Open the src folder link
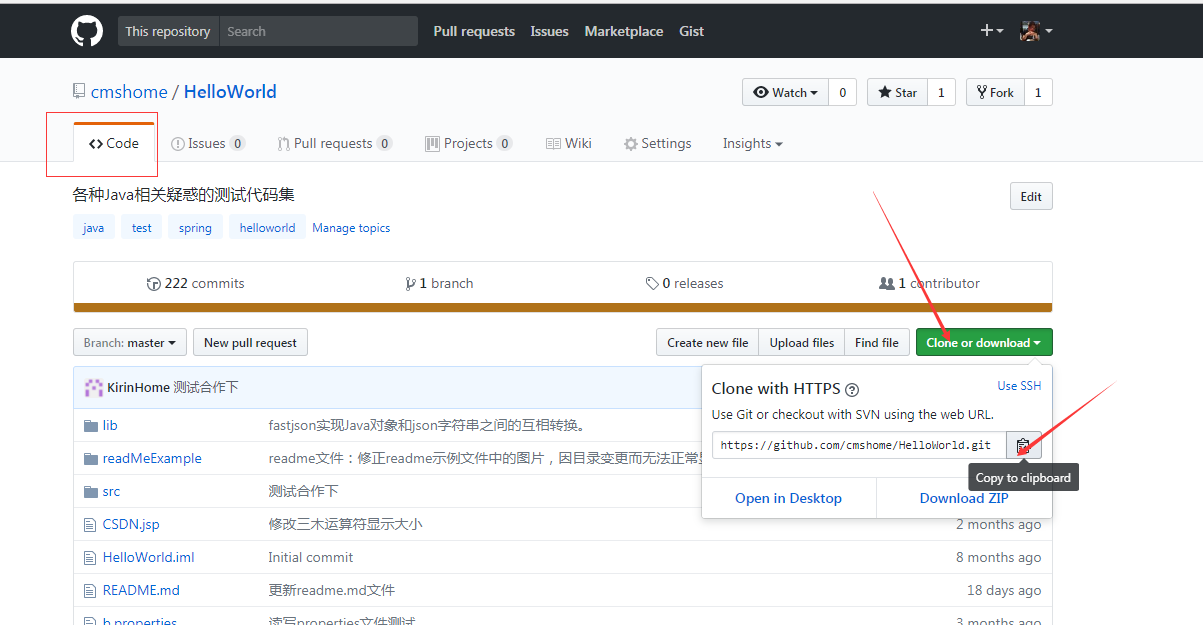This screenshot has height=625, width=1203. (x=111, y=491)
